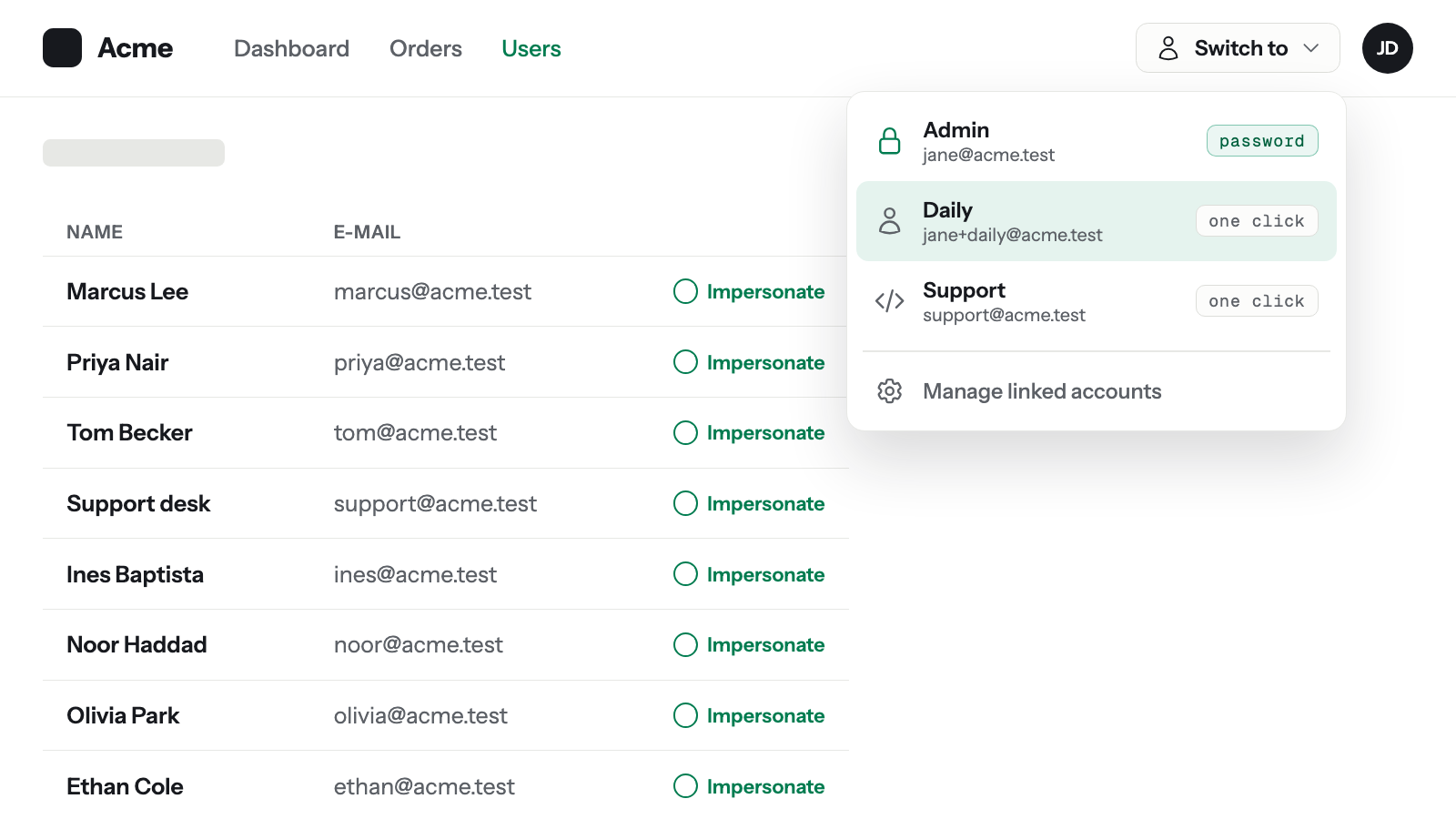Screen dimensions: 1456x819
Task: Click the NAME column header
Action: tap(95, 232)
